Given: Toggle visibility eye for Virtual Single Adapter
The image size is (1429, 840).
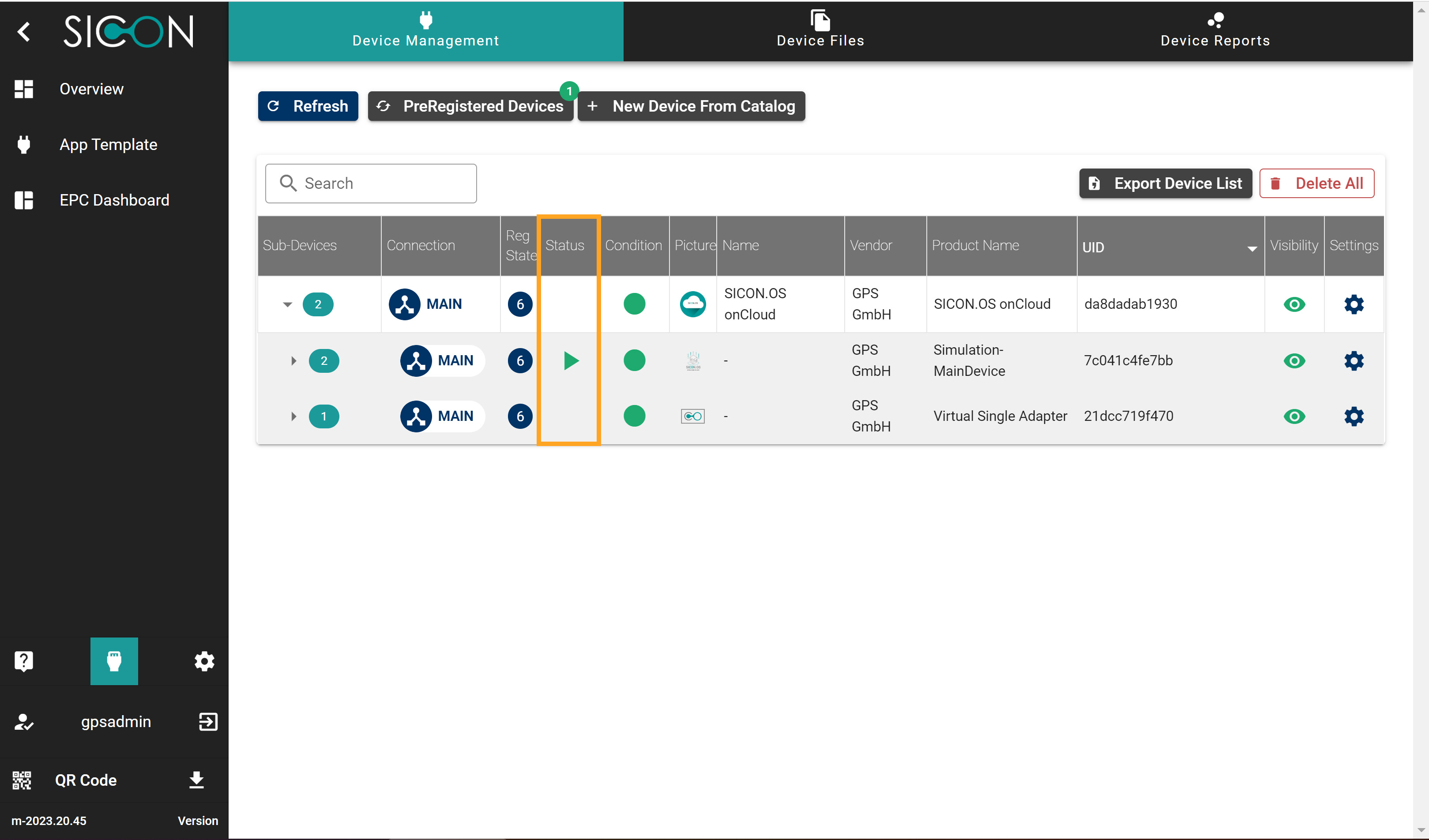Looking at the screenshot, I should (x=1294, y=416).
